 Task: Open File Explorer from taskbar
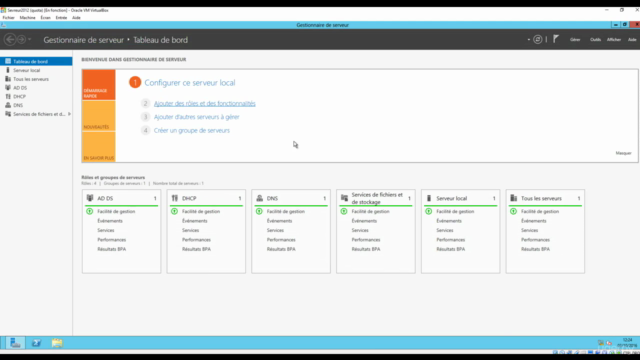[57, 343]
